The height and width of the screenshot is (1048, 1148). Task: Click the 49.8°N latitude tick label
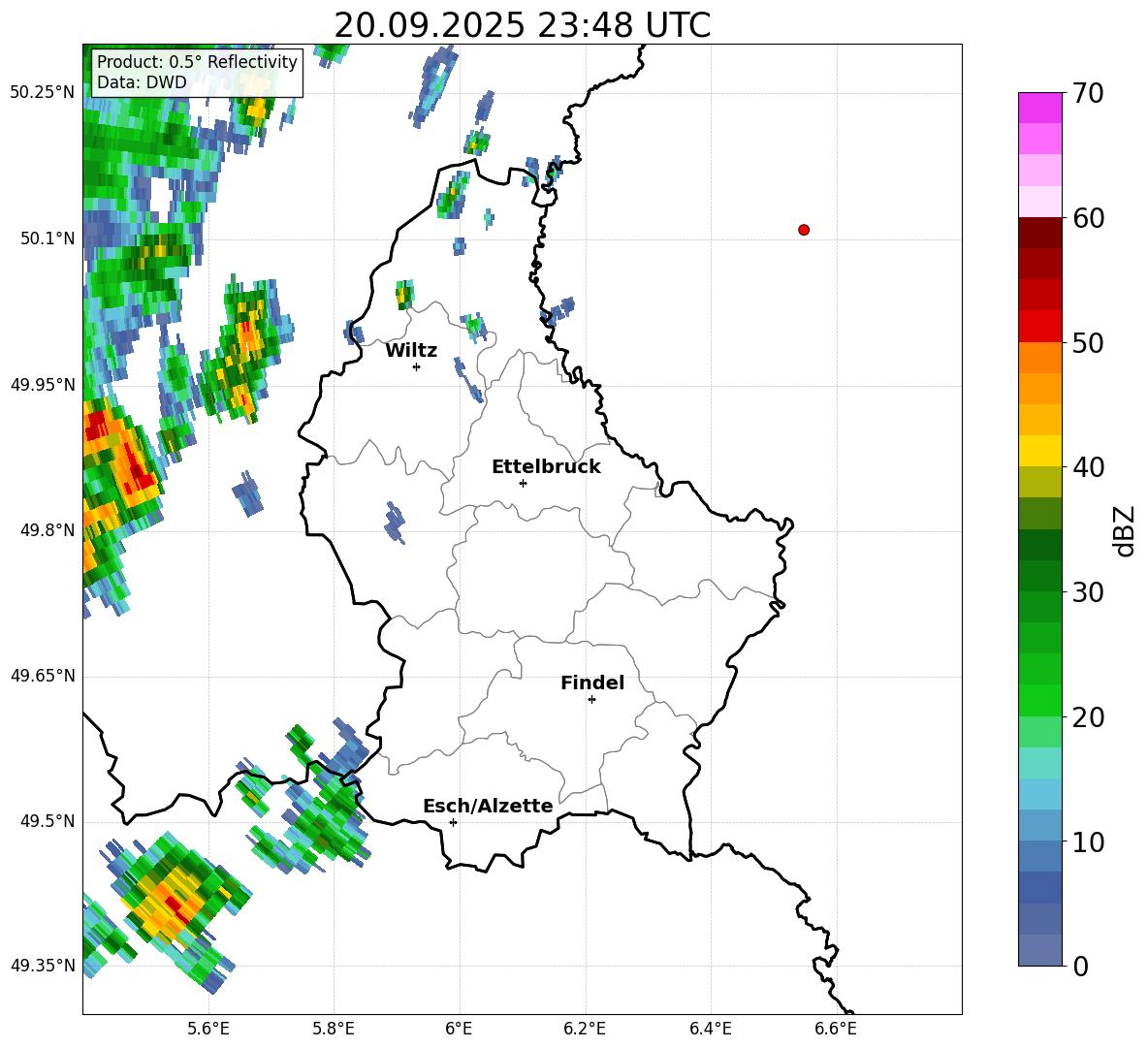point(48,530)
